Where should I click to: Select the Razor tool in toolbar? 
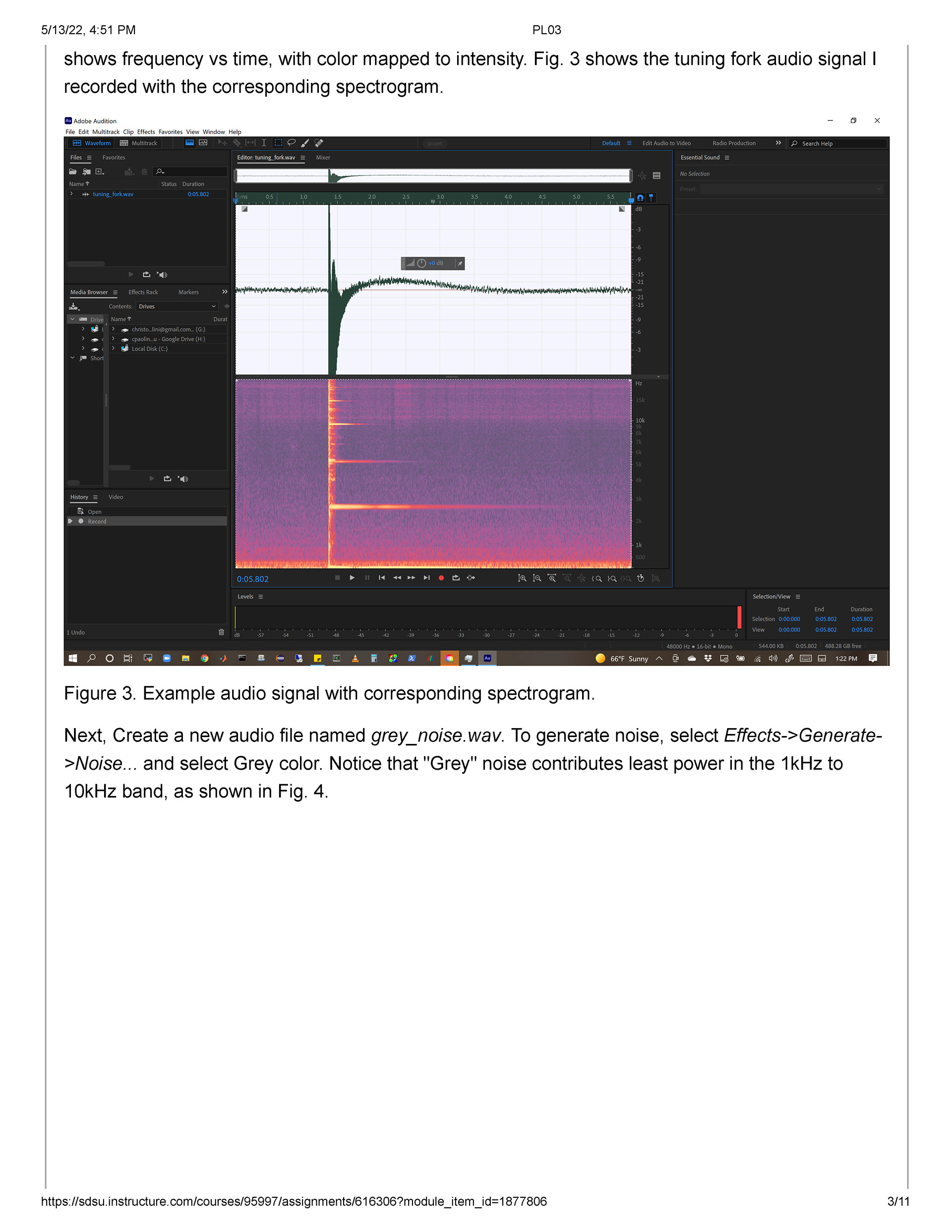(x=237, y=143)
